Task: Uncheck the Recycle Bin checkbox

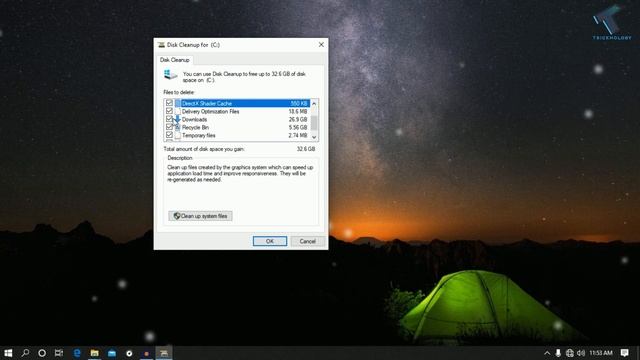Action: pos(169,127)
